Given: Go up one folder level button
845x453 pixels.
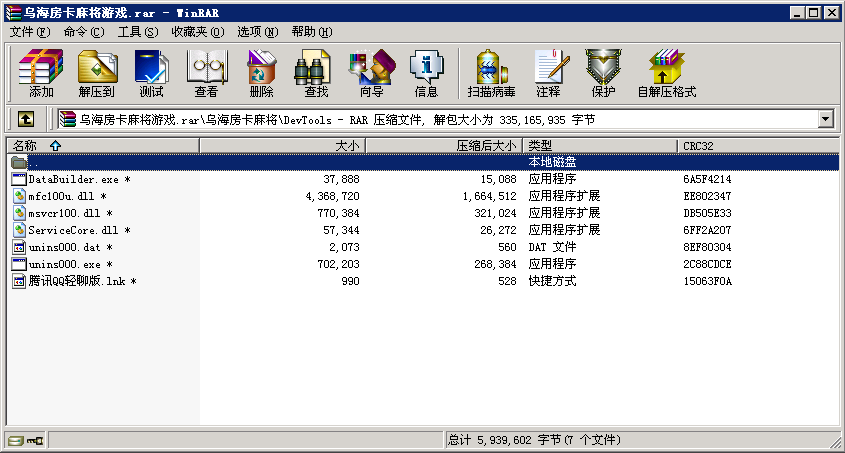Looking at the screenshot, I should tap(26, 119).
